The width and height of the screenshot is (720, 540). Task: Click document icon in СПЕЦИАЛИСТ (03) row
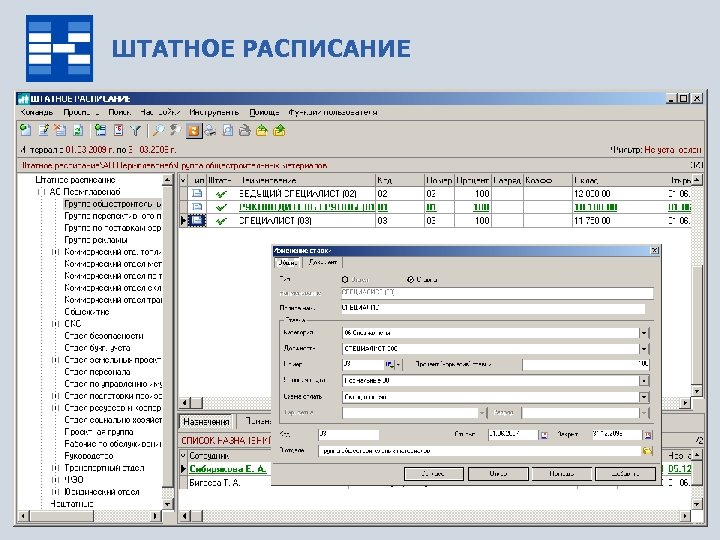[197, 221]
